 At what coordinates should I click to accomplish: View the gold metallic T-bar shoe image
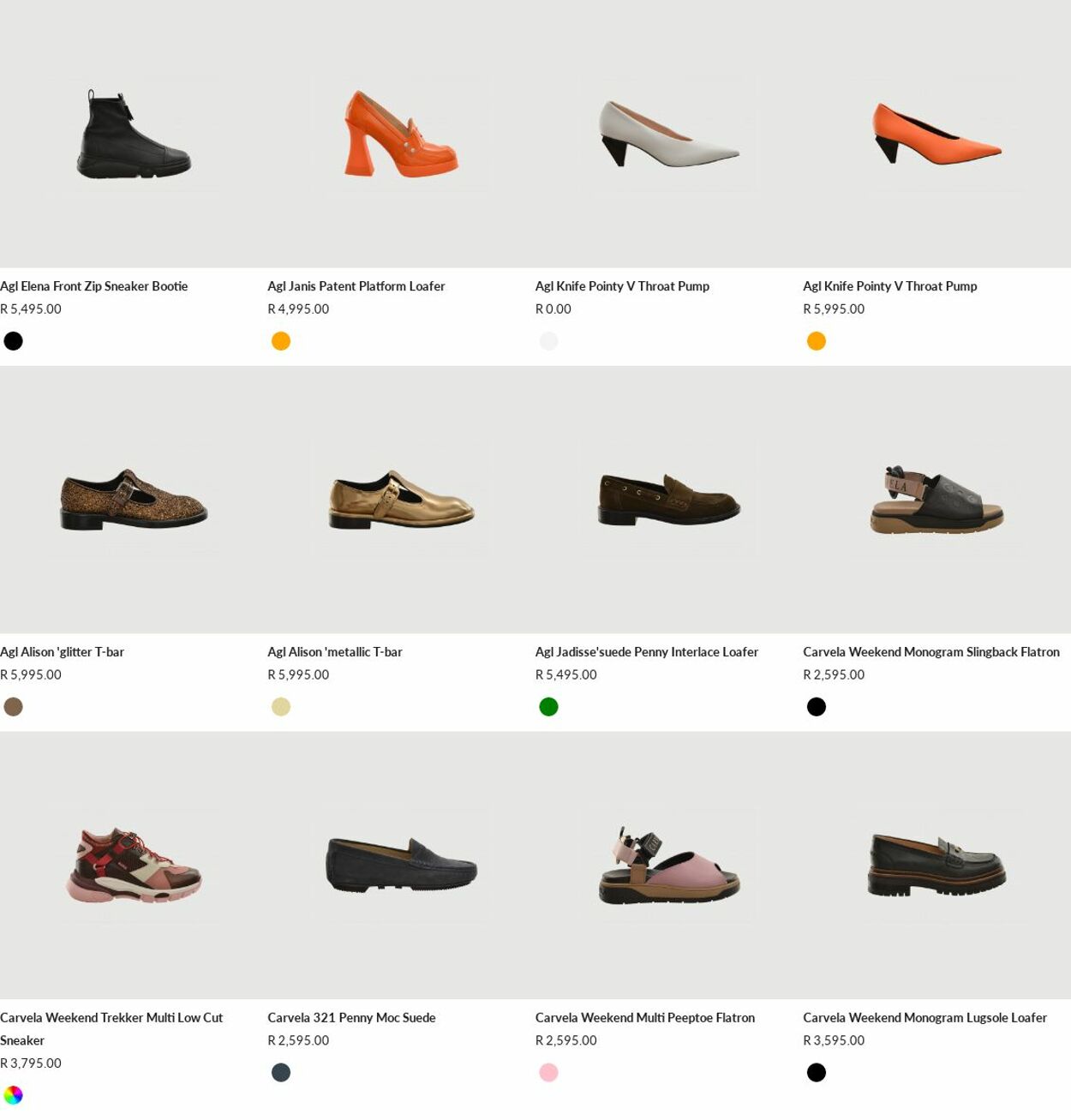point(401,500)
